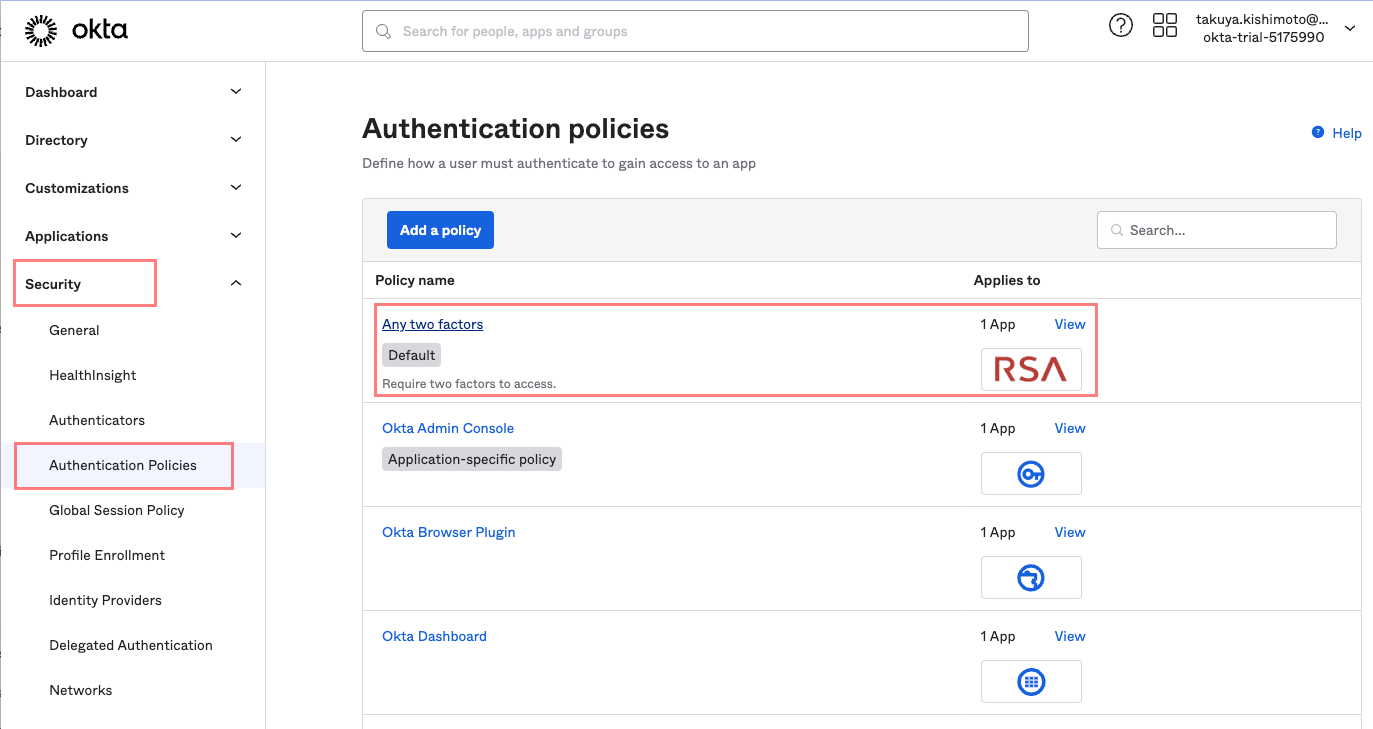Screen dimensions: 1373x729
Task: Click the people, apps and groups search bar
Action: [x=695, y=31]
